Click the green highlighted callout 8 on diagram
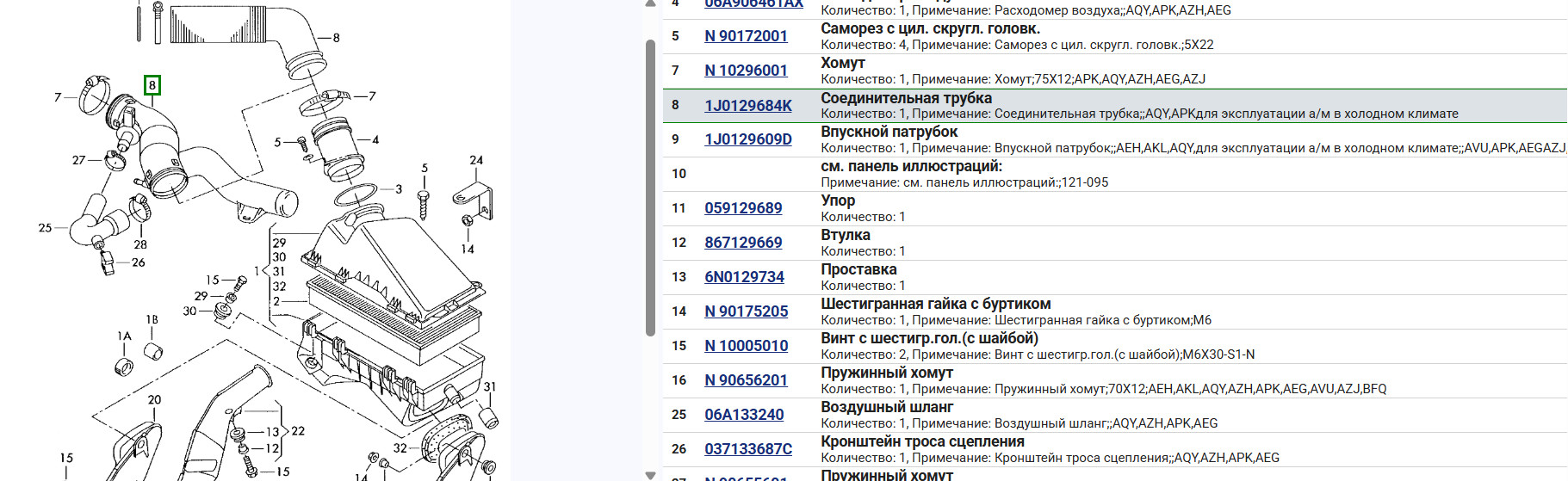The image size is (1568, 481). [152, 85]
